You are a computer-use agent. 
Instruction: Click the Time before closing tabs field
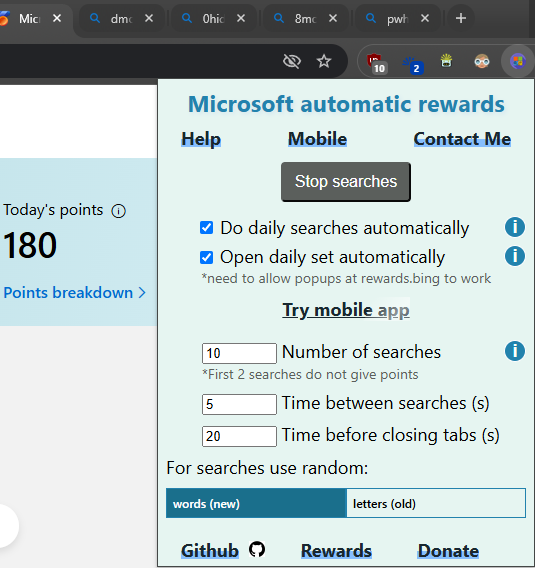[239, 436]
